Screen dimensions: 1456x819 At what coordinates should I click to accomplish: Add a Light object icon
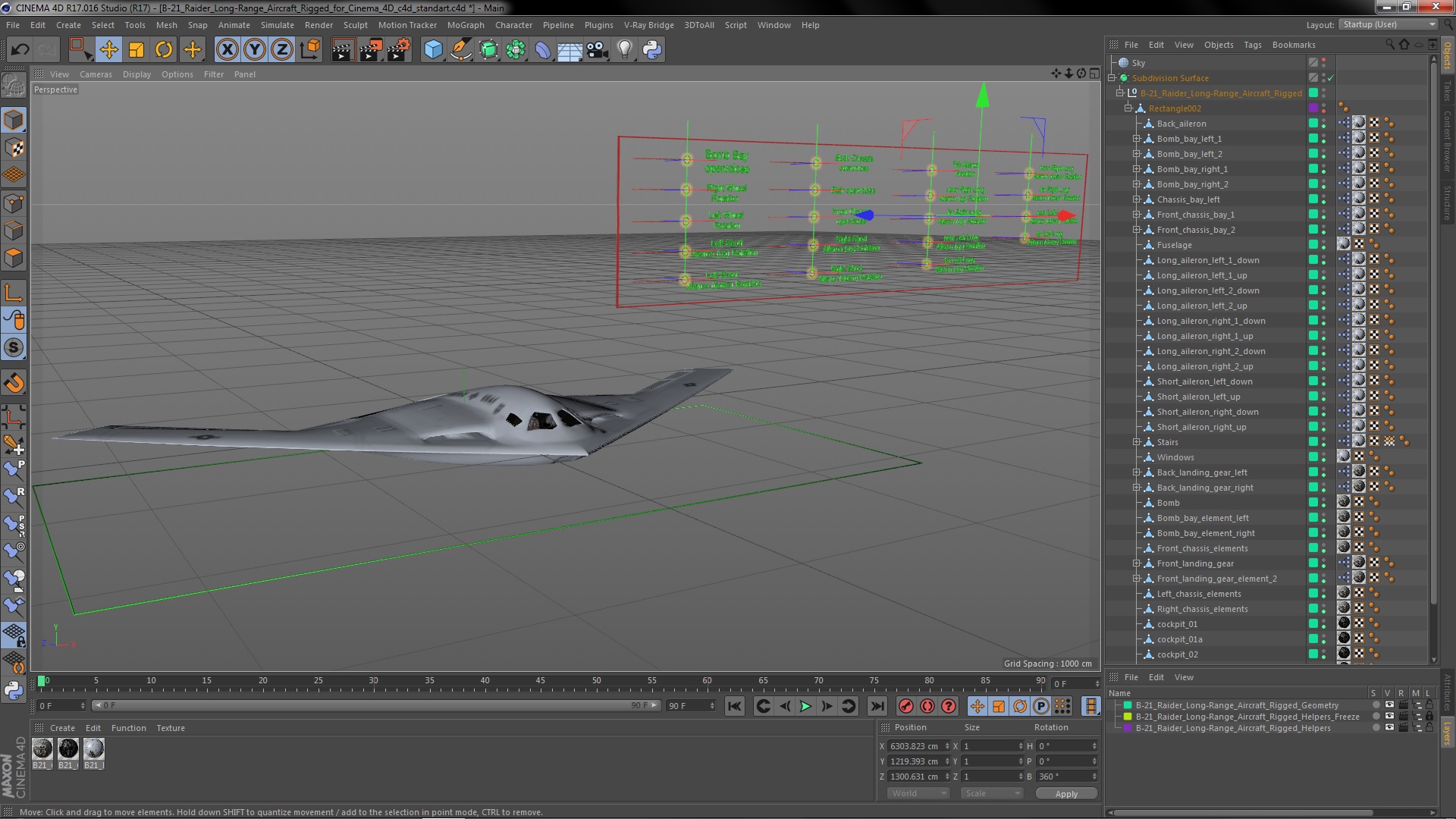[625, 50]
